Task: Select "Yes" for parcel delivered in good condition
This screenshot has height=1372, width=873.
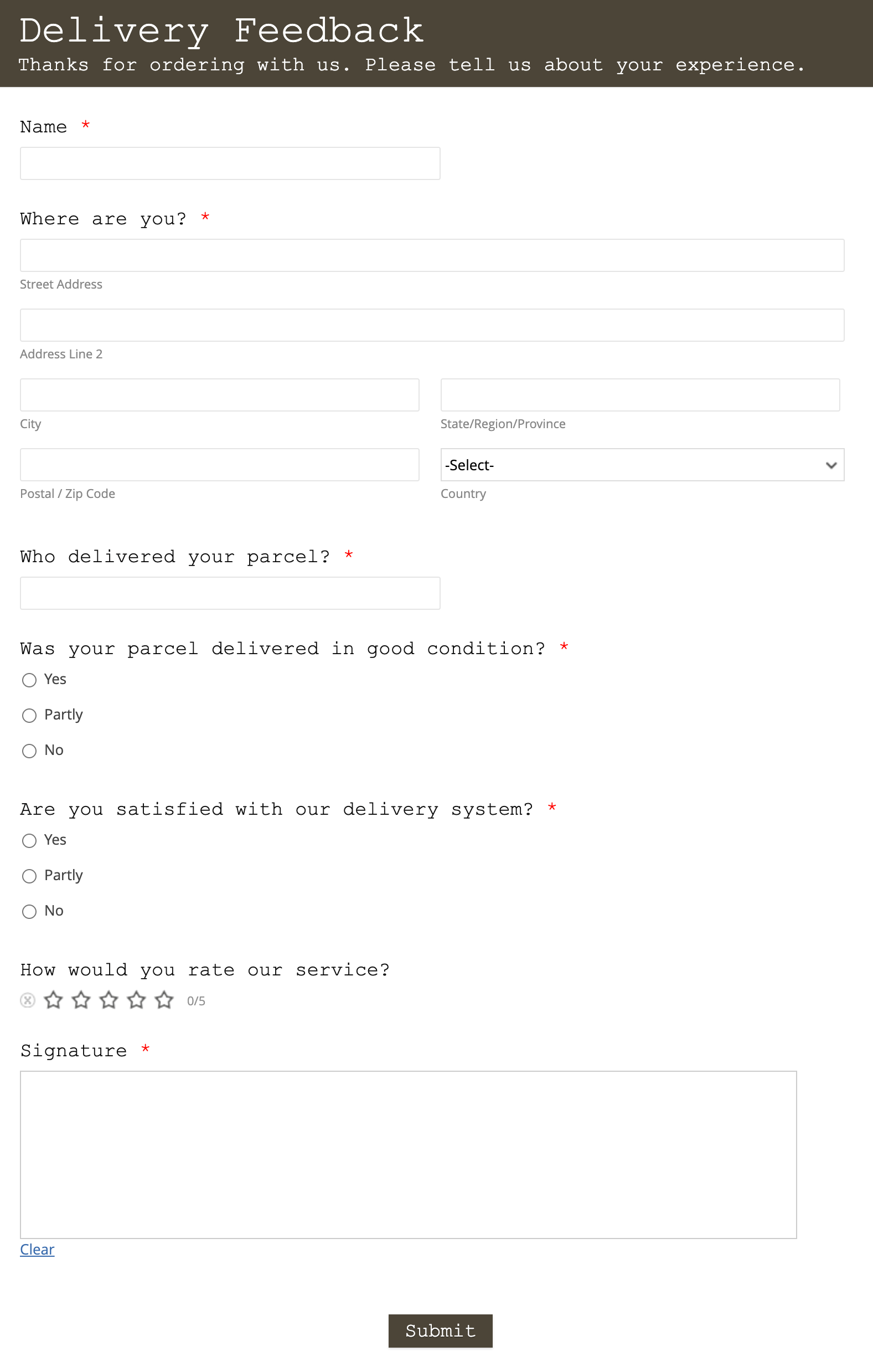Action: 29,680
